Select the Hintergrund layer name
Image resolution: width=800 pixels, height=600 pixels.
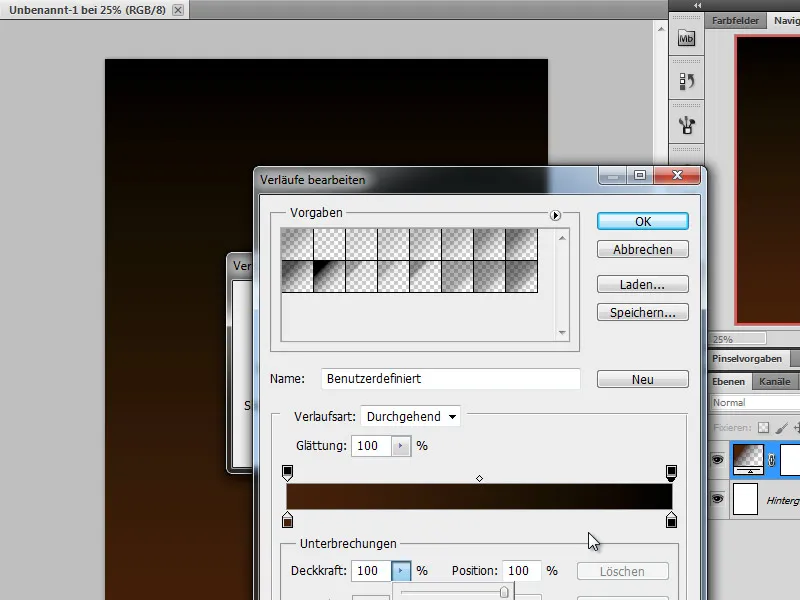783,501
